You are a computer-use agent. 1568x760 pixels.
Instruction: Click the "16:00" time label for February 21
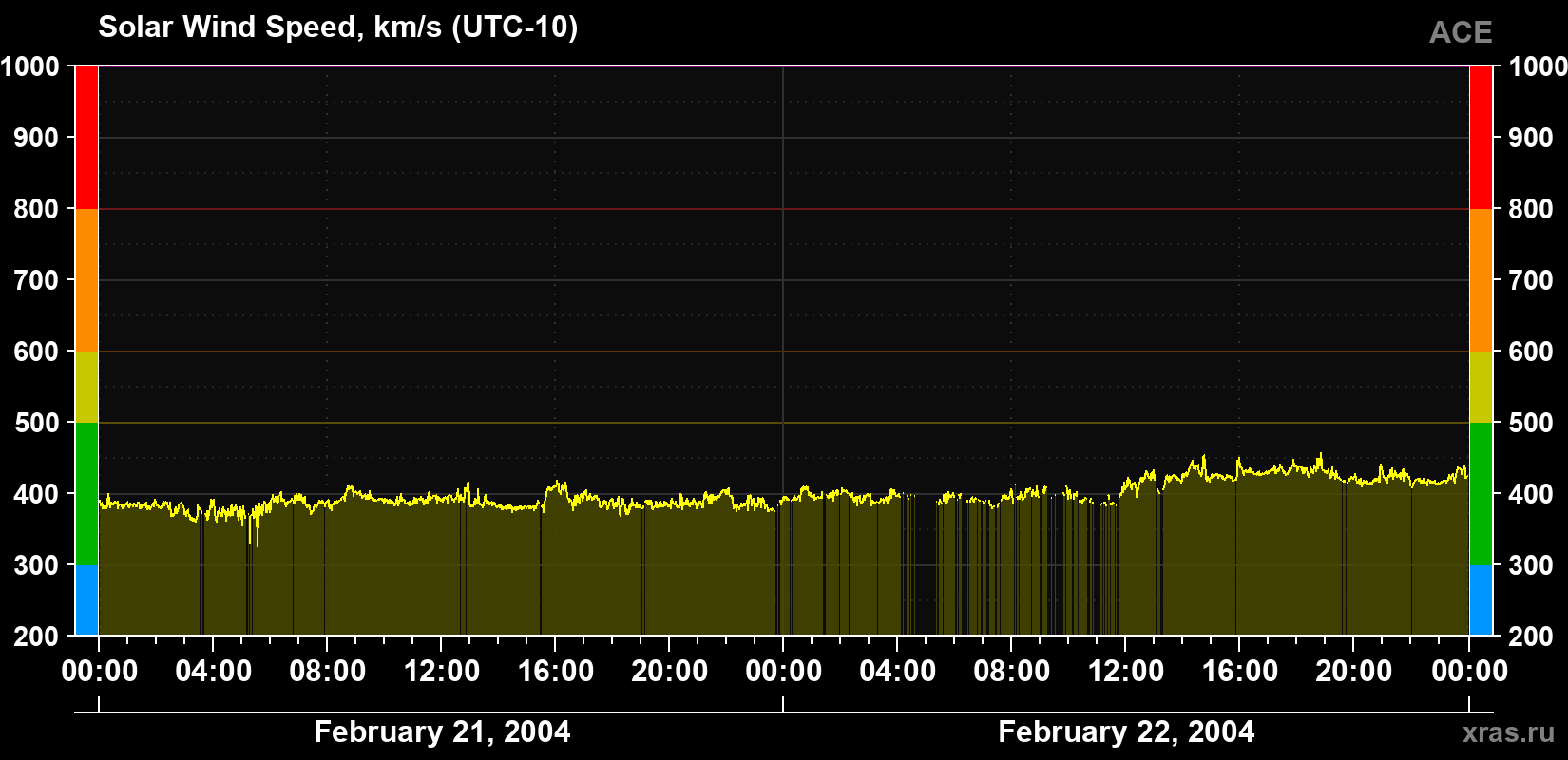pos(556,672)
